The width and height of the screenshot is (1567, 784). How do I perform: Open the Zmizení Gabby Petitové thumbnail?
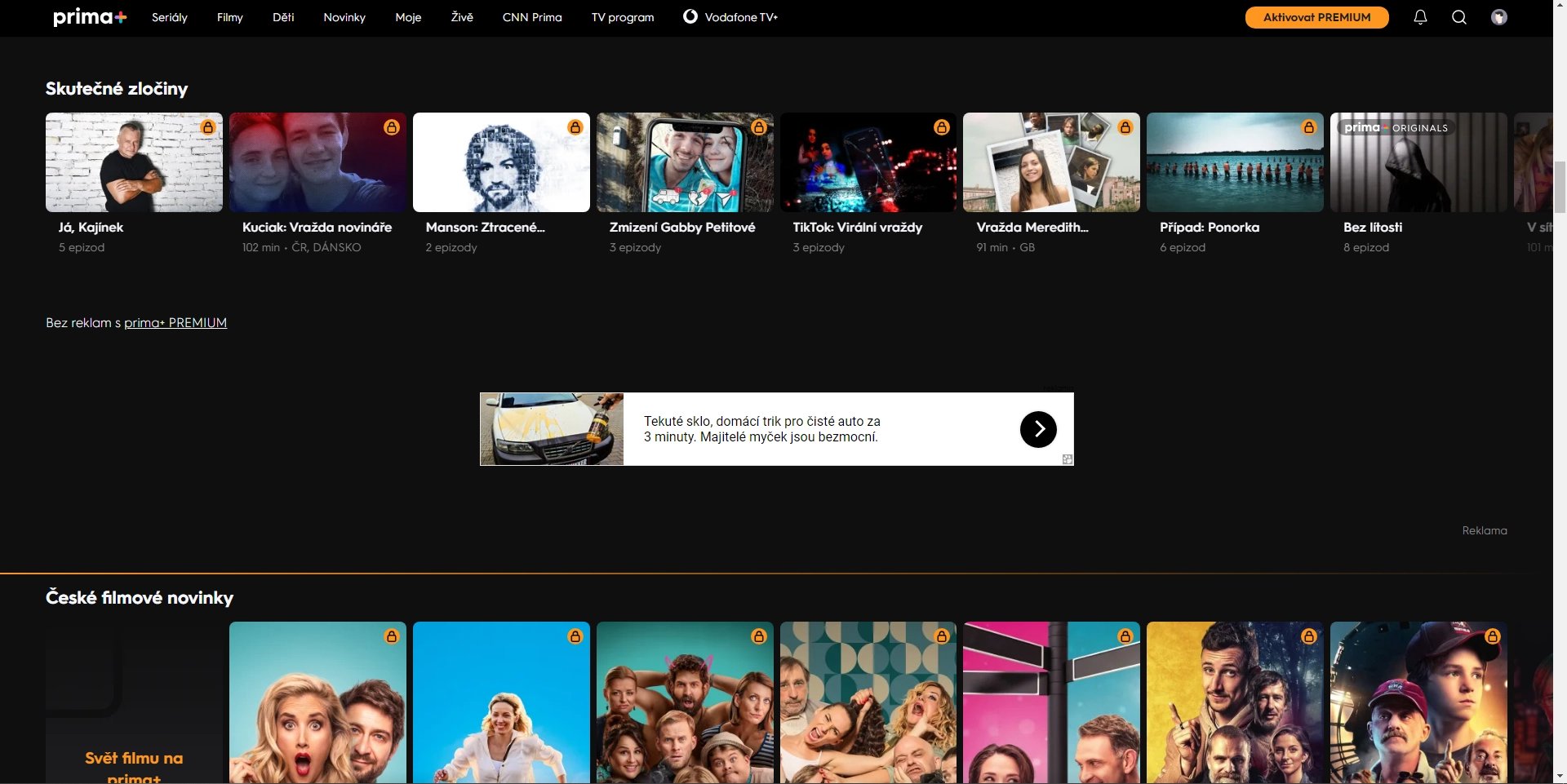(685, 163)
